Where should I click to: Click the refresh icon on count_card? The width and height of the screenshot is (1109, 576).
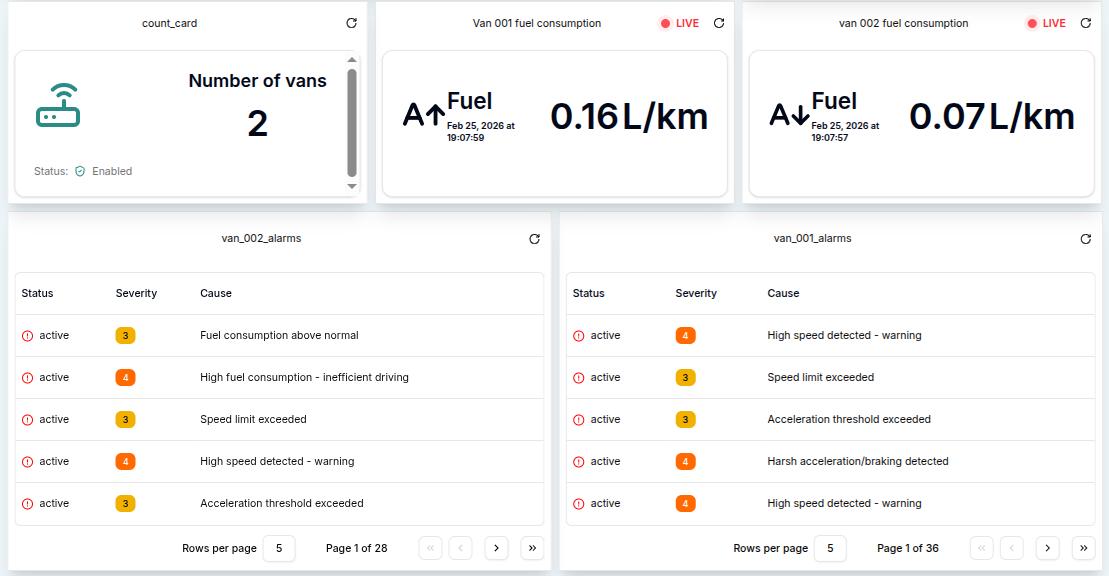351,23
